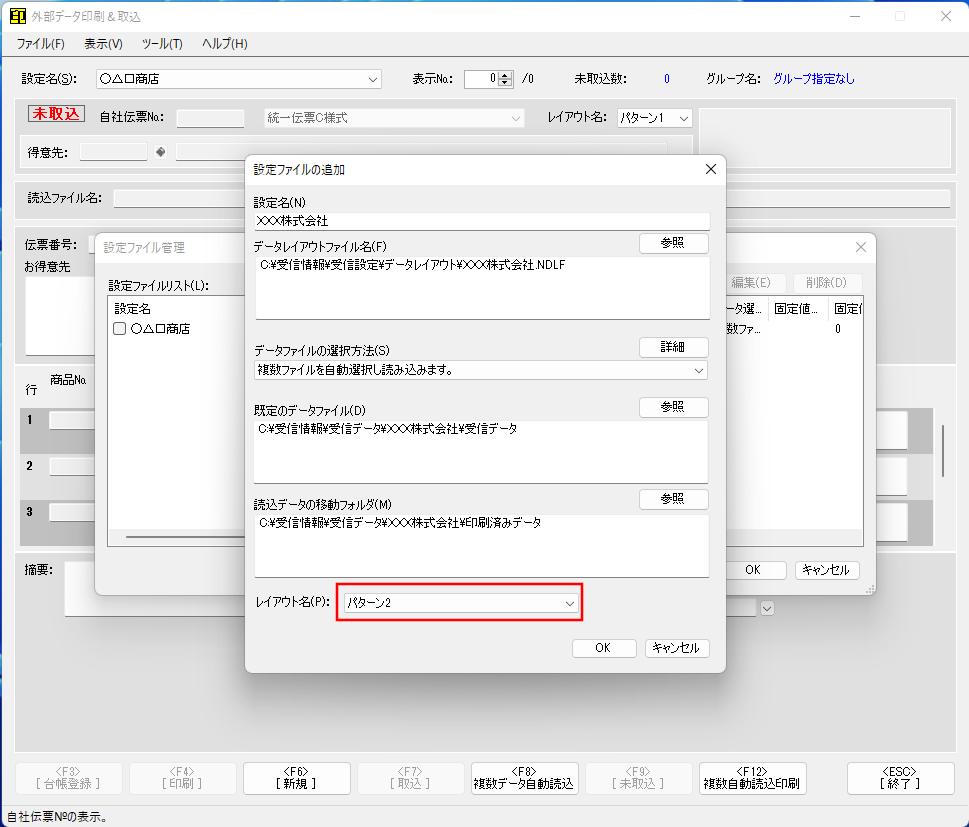Click the app icon in title bar

pos(17,16)
